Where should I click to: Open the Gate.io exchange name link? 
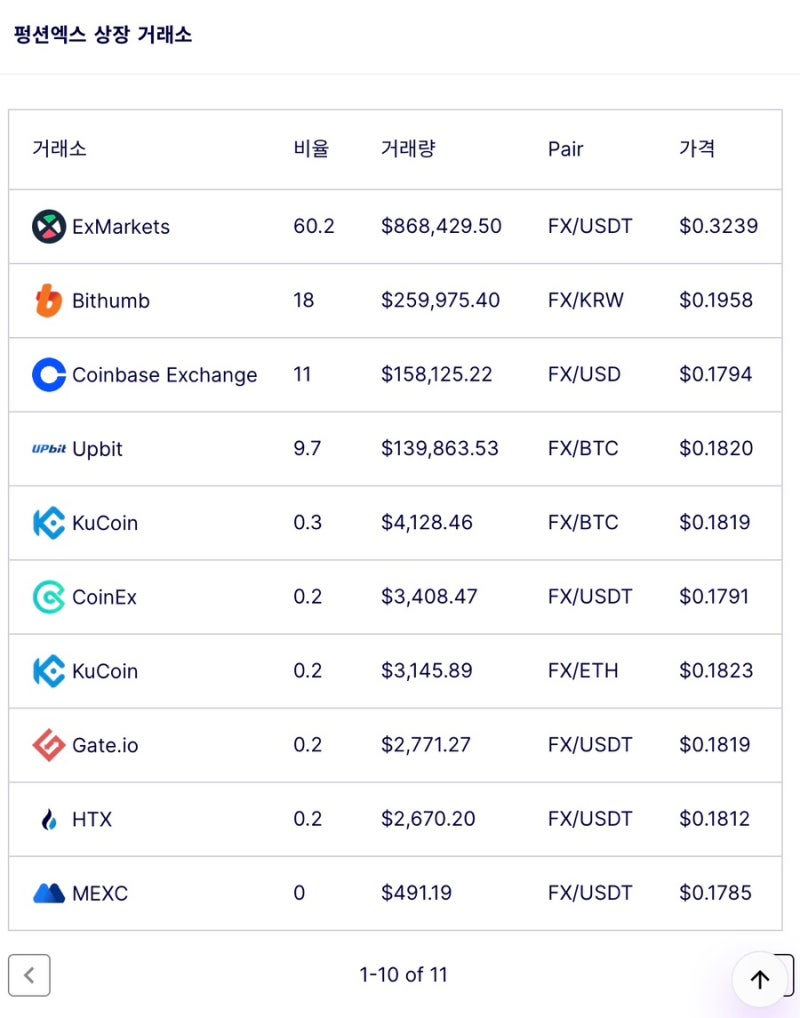point(105,745)
